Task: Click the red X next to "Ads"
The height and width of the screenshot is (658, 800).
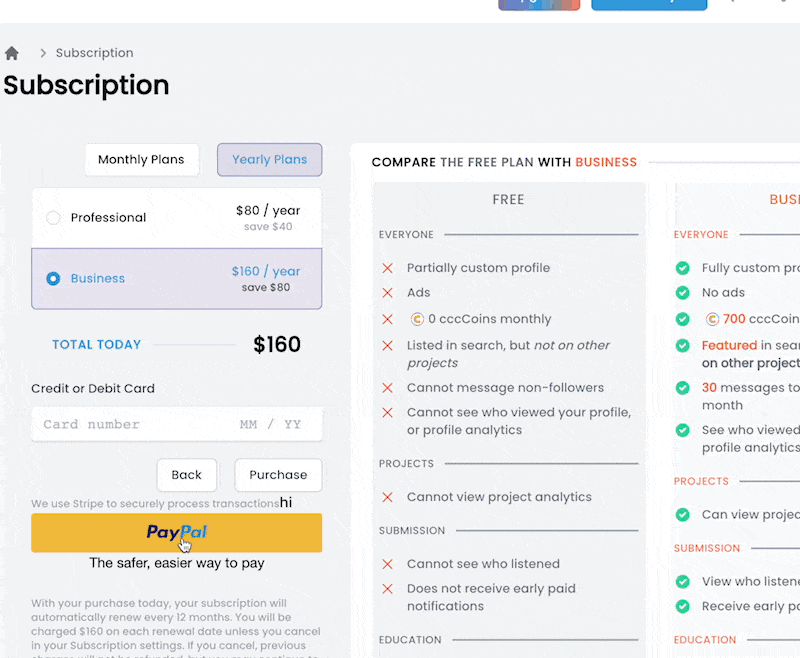Action: [388, 293]
